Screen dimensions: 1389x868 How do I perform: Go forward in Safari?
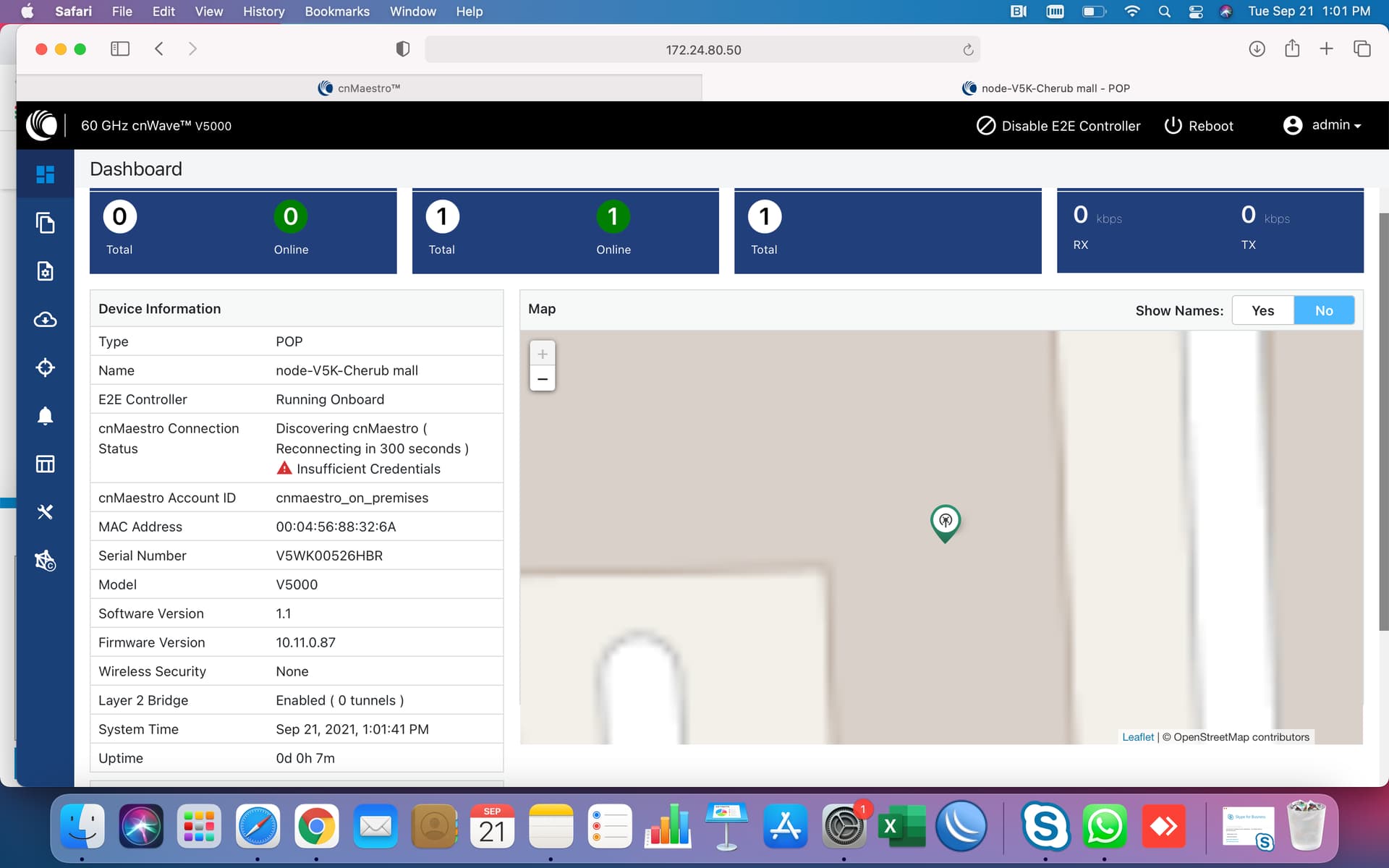coord(192,49)
